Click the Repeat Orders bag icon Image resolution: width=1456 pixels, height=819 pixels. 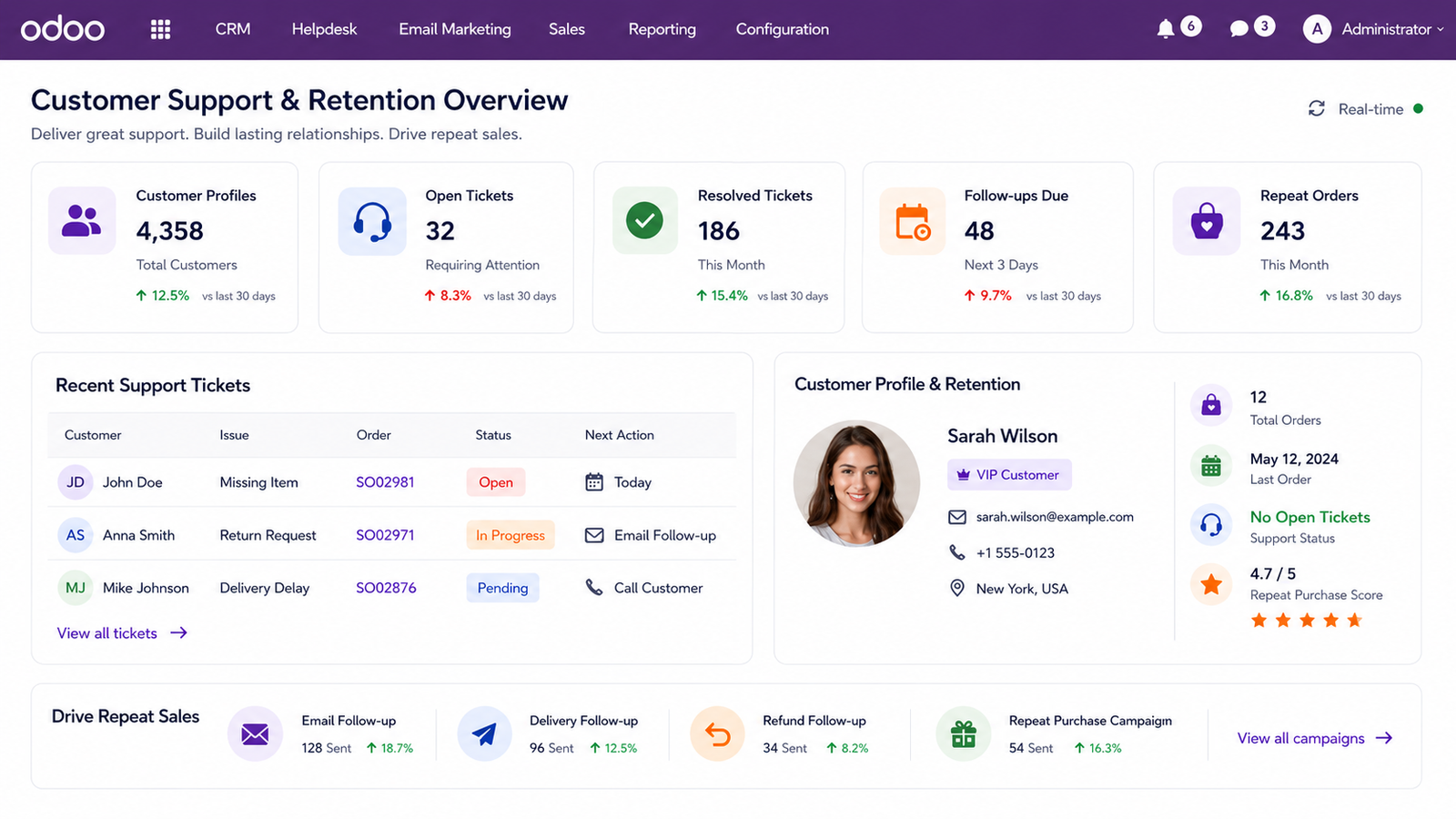(x=1207, y=220)
